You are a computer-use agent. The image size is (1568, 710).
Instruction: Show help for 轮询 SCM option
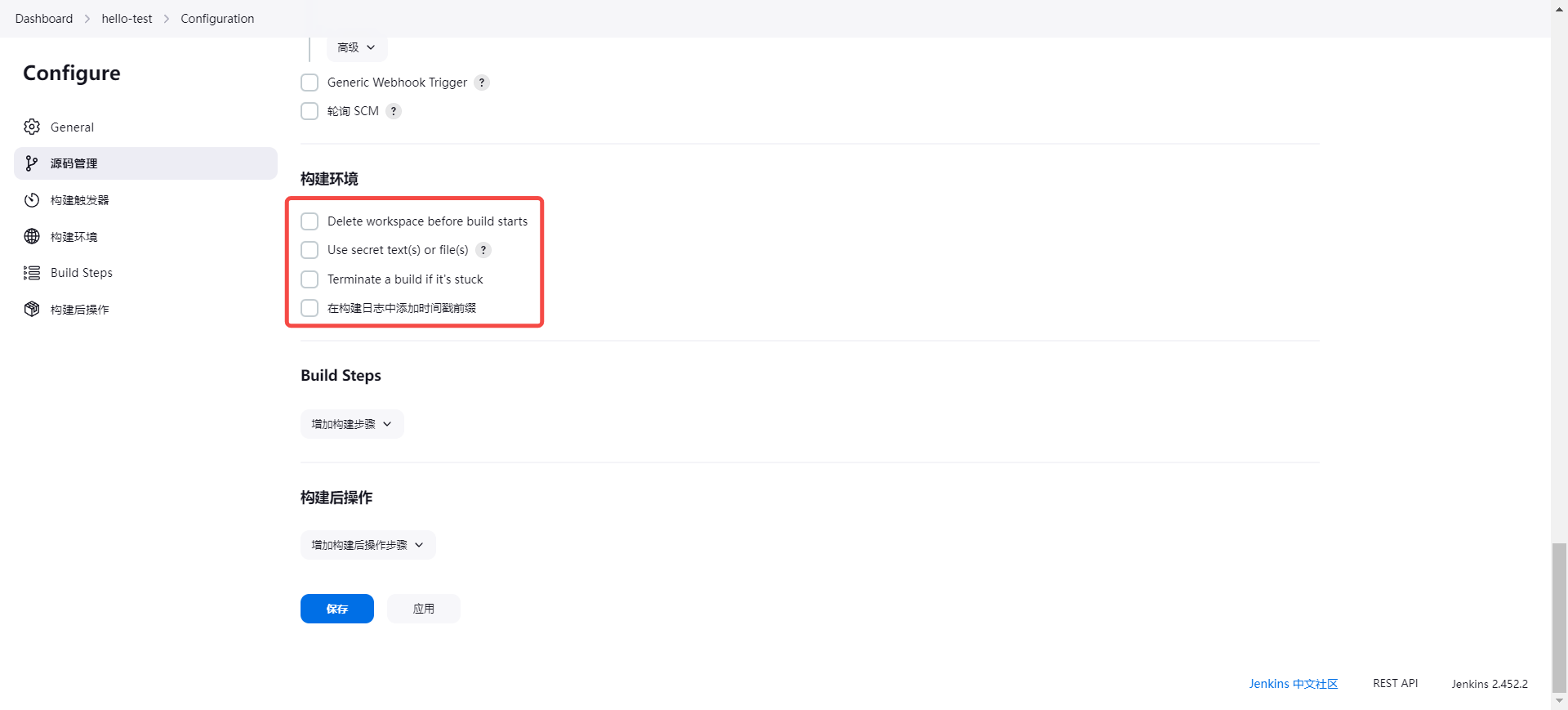pyautogui.click(x=394, y=111)
